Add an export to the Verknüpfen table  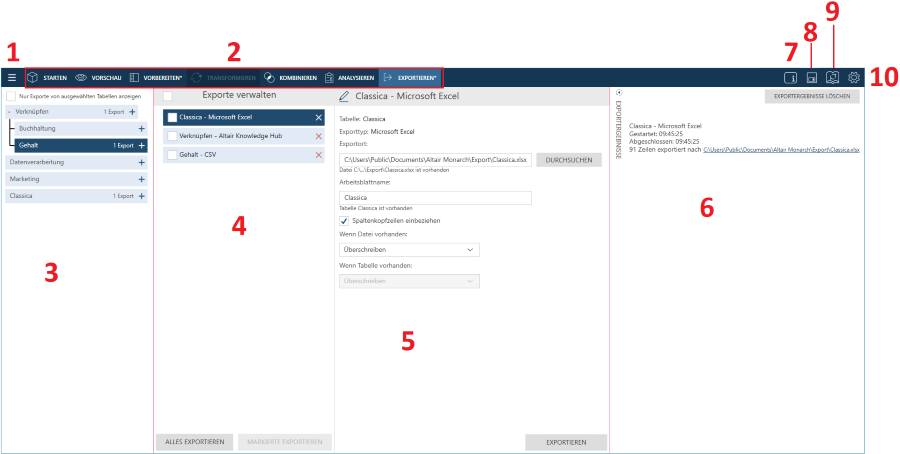(132, 112)
